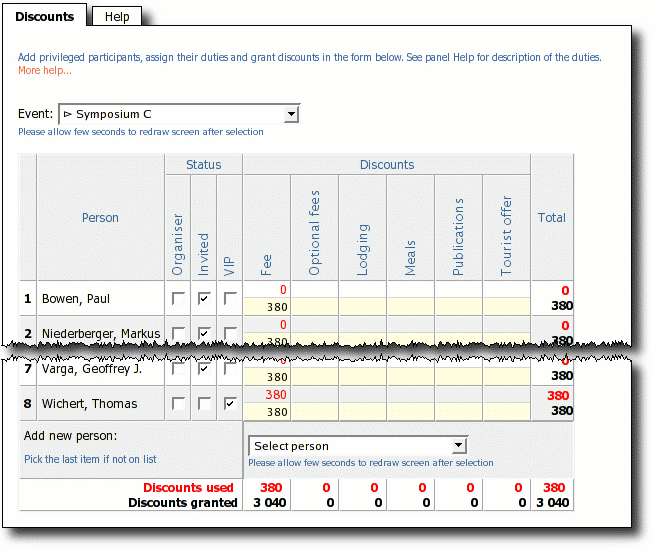Uncheck Invited for Varga, Geoffrey J.
Screen dimensions: 655x551
[204, 369]
